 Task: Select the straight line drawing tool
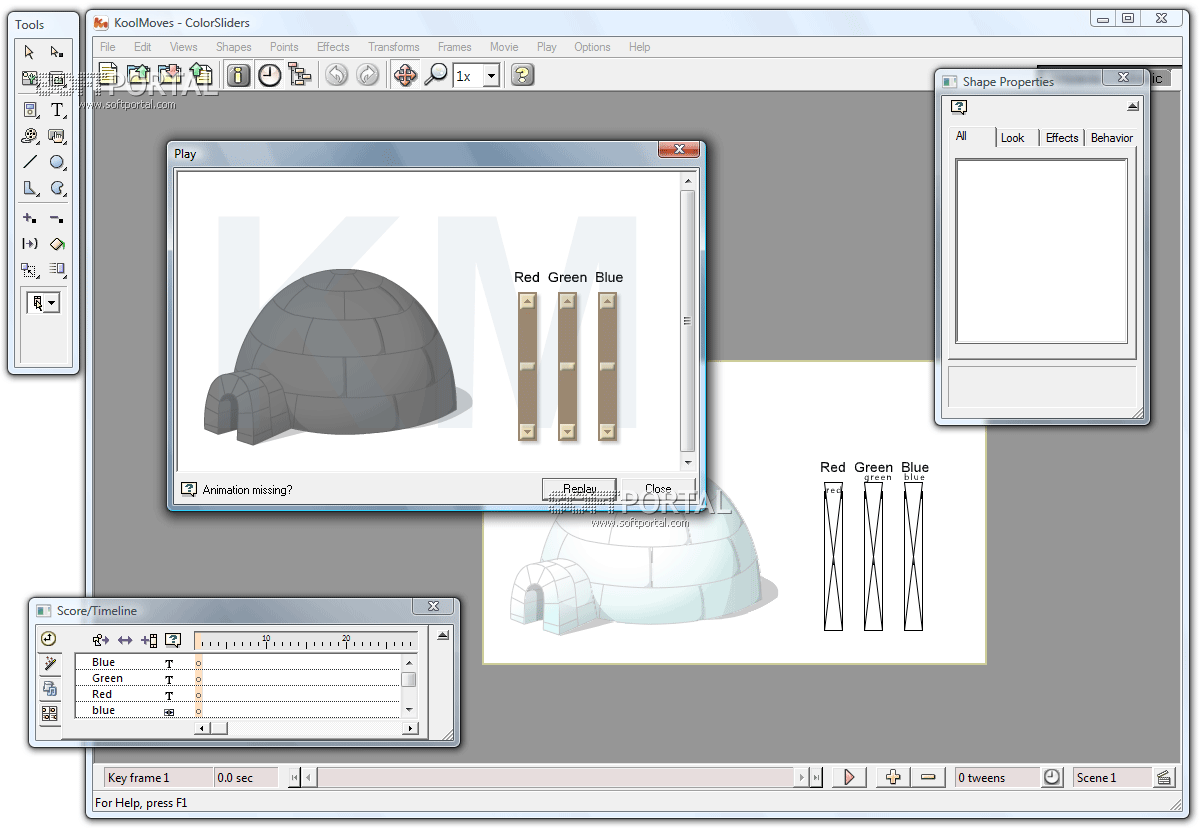pos(30,162)
